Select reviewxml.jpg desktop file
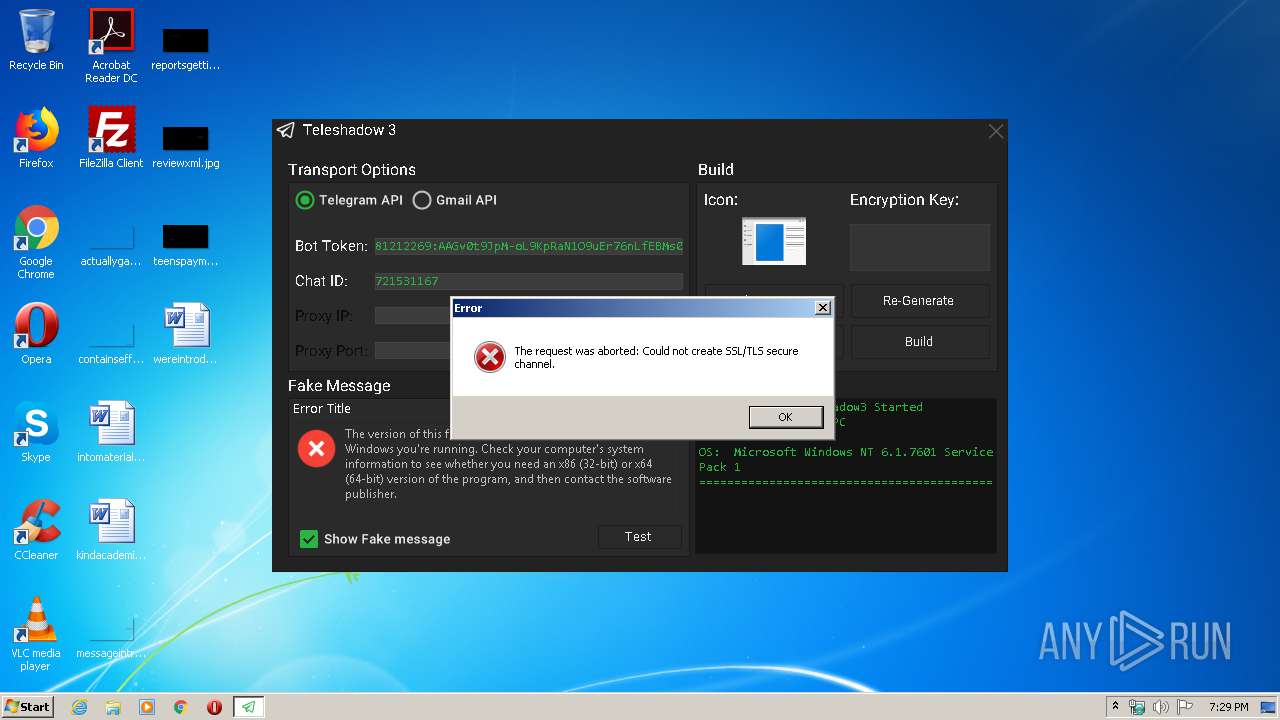 click(x=186, y=148)
